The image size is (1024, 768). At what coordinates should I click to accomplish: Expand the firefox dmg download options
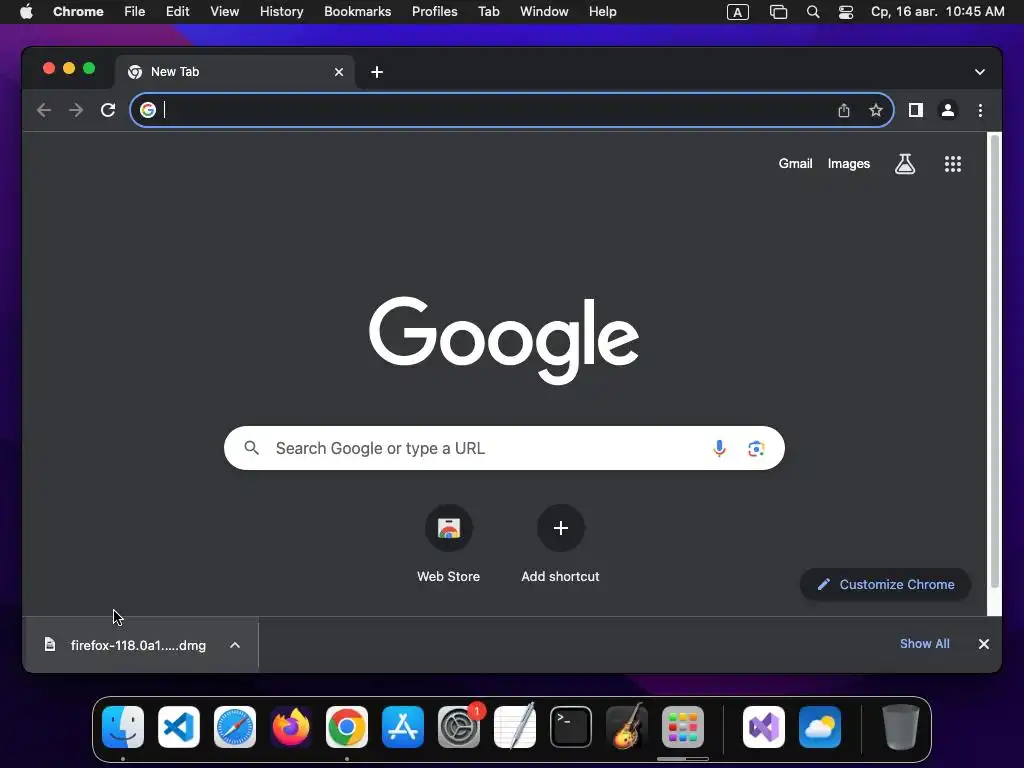[x=235, y=645]
